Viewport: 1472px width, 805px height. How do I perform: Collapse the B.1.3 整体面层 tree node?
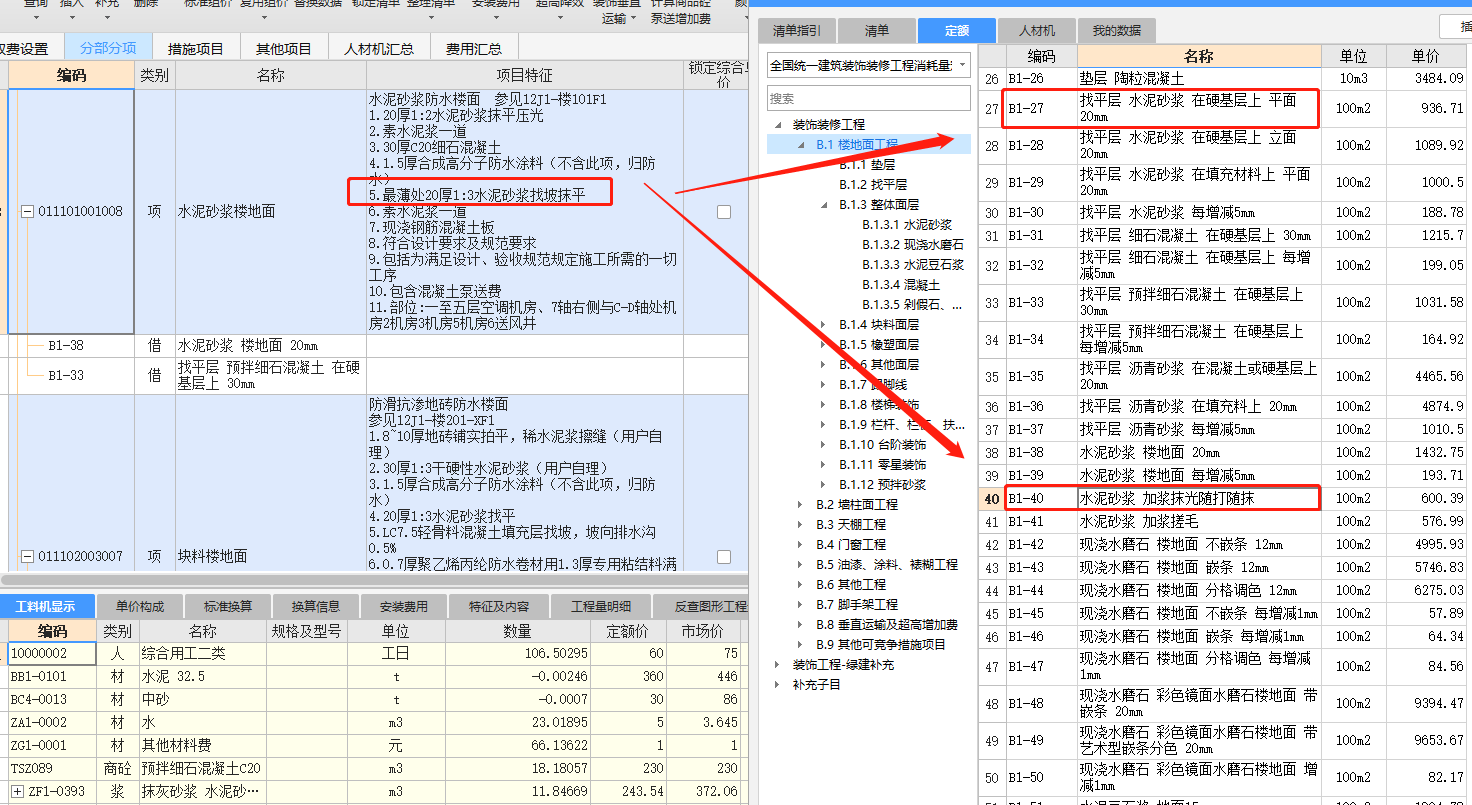pyautogui.click(x=824, y=205)
